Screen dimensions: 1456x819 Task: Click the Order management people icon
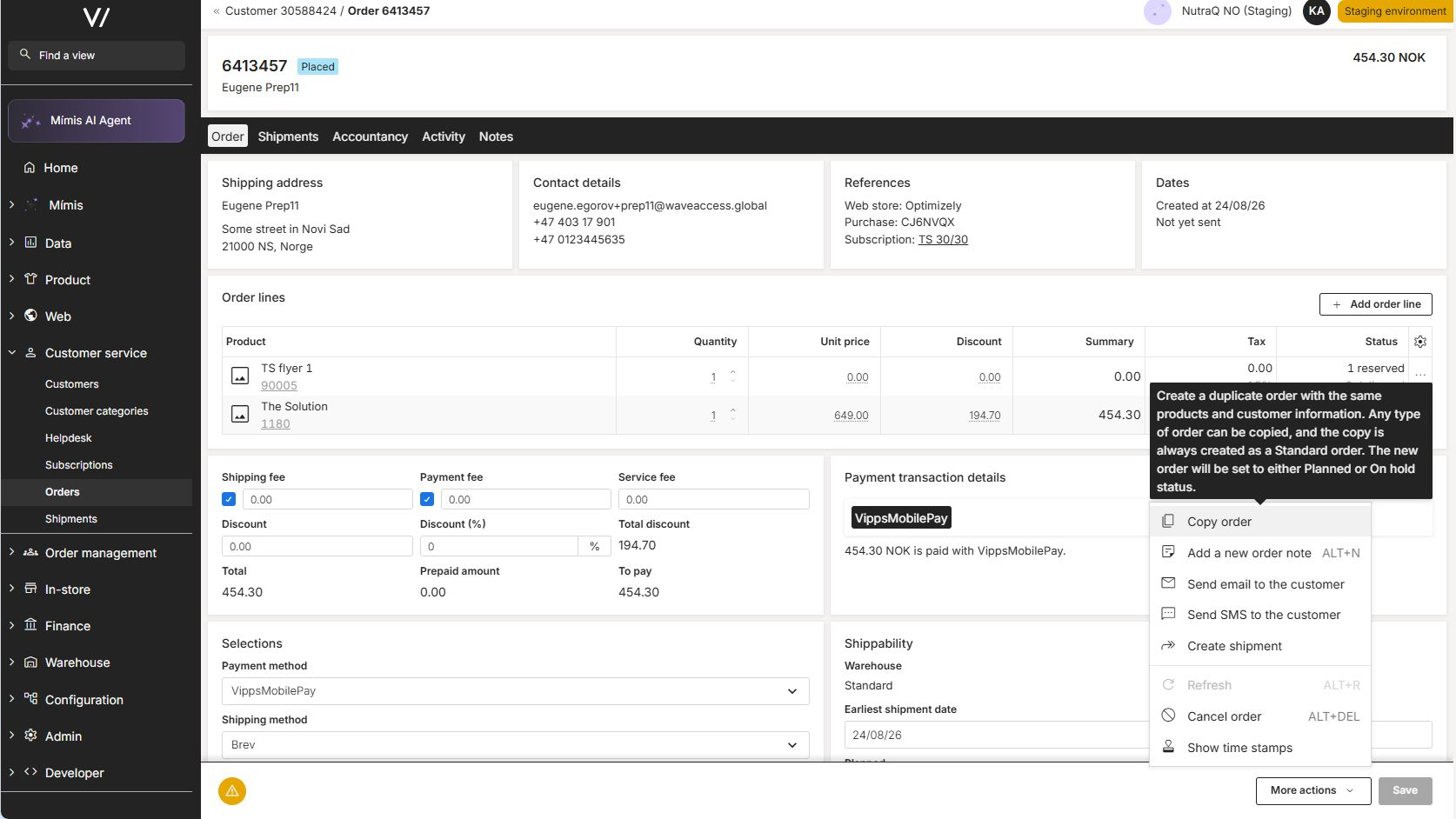click(x=30, y=552)
